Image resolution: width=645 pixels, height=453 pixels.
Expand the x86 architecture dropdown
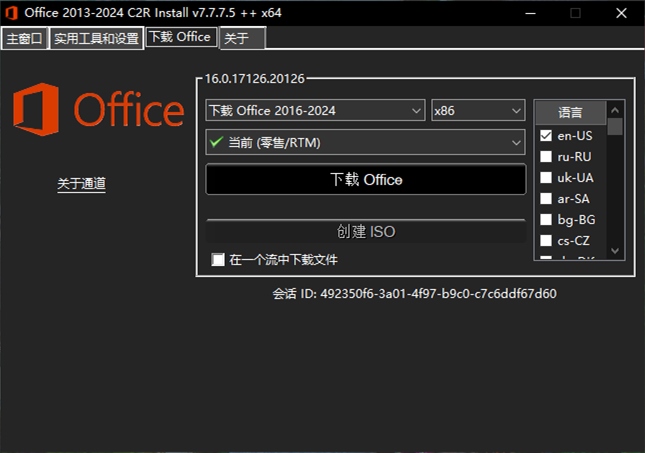[478, 110]
